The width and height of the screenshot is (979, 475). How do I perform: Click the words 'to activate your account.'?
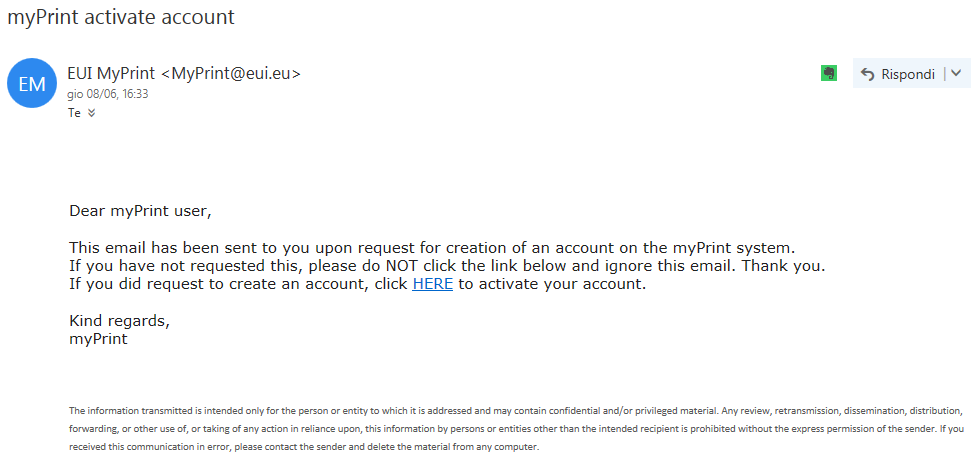tap(552, 284)
